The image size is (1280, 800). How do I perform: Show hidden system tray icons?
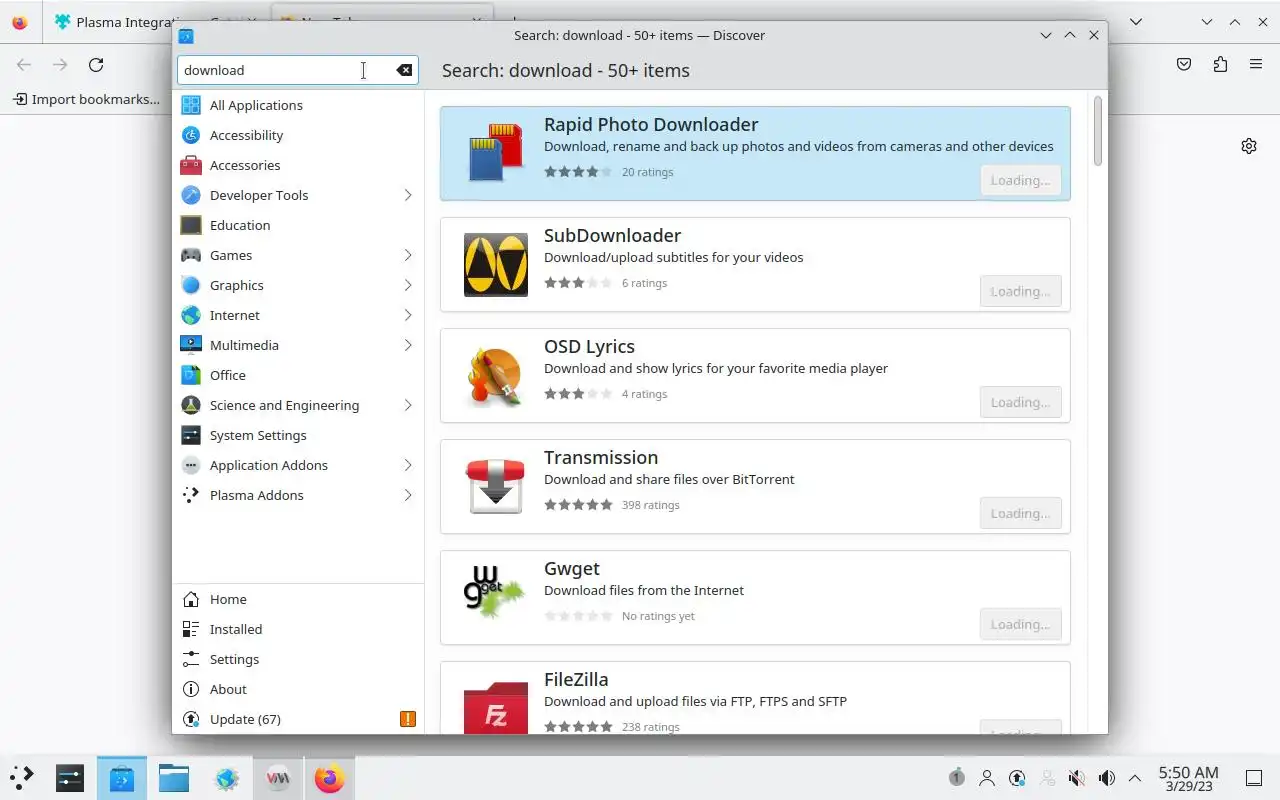coord(1135,778)
